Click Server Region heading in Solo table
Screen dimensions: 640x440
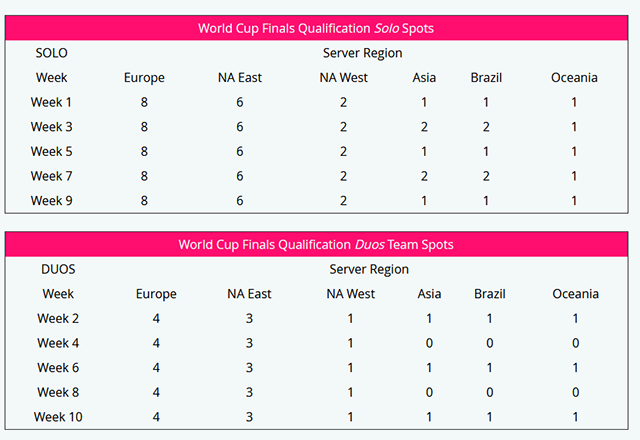point(362,53)
